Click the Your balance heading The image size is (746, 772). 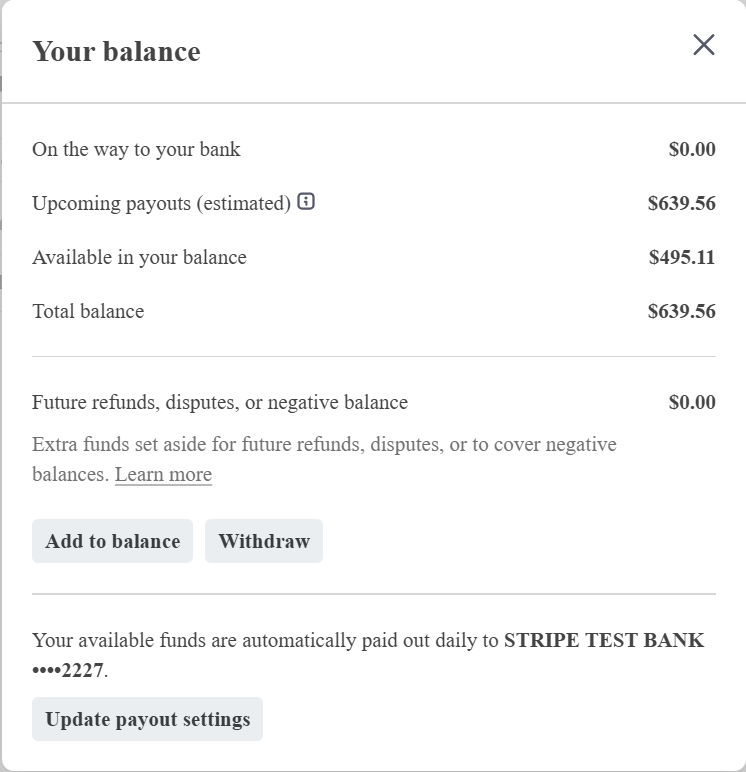116,52
